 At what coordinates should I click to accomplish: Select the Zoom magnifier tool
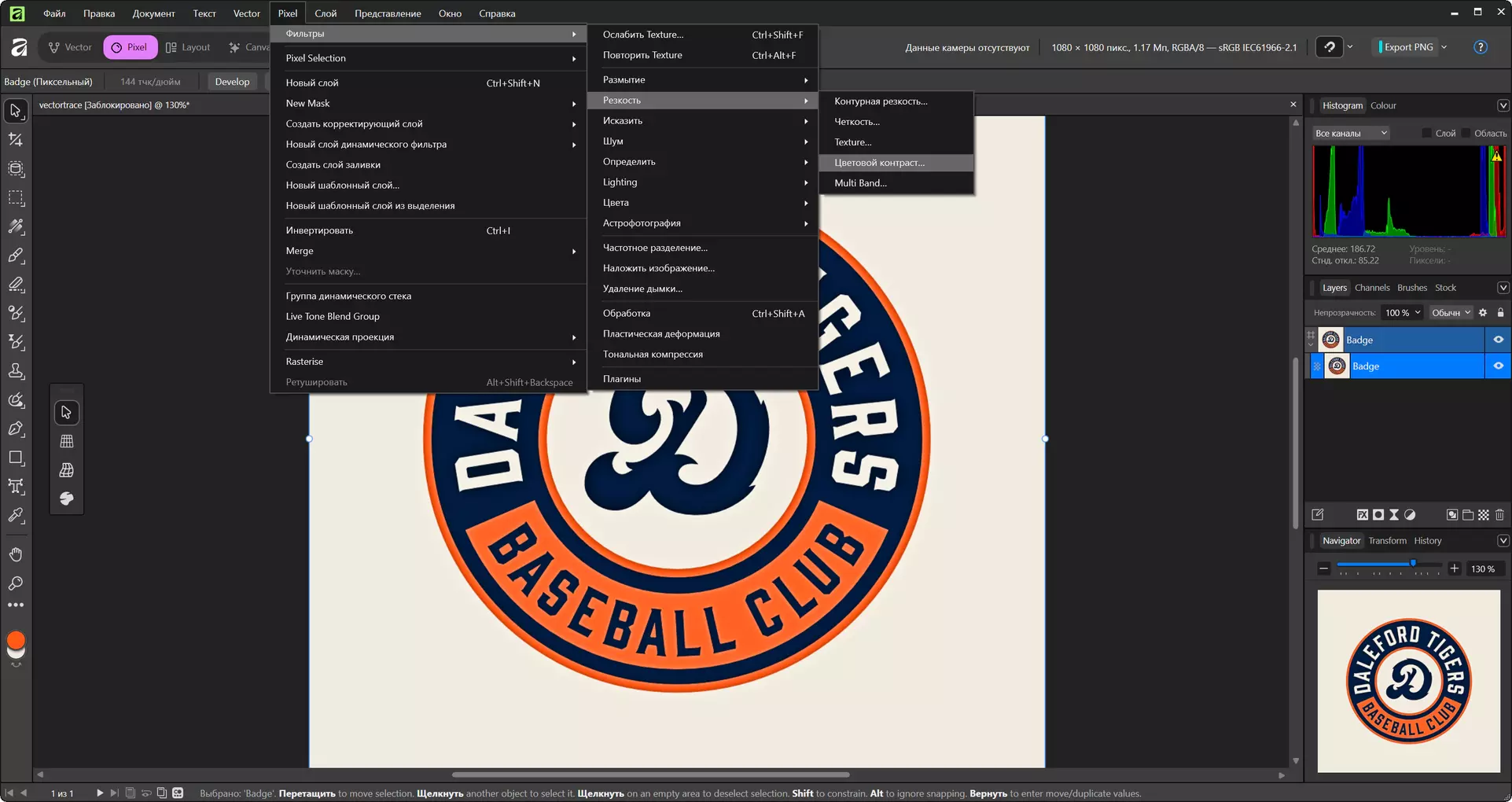pos(16,583)
